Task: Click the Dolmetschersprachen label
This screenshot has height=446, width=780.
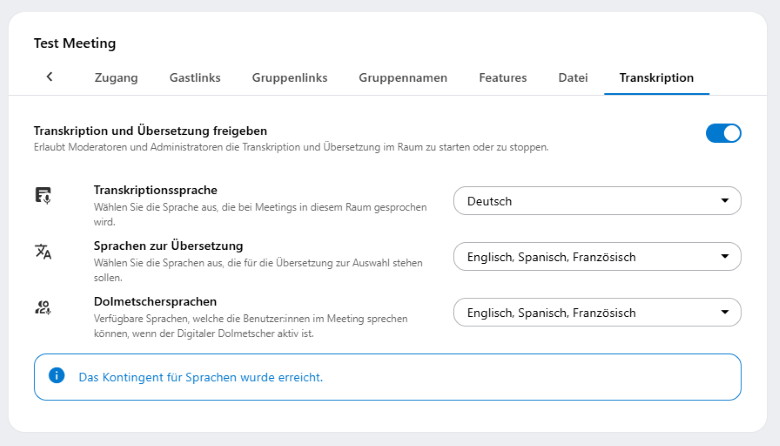Action: tap(155, 301)
